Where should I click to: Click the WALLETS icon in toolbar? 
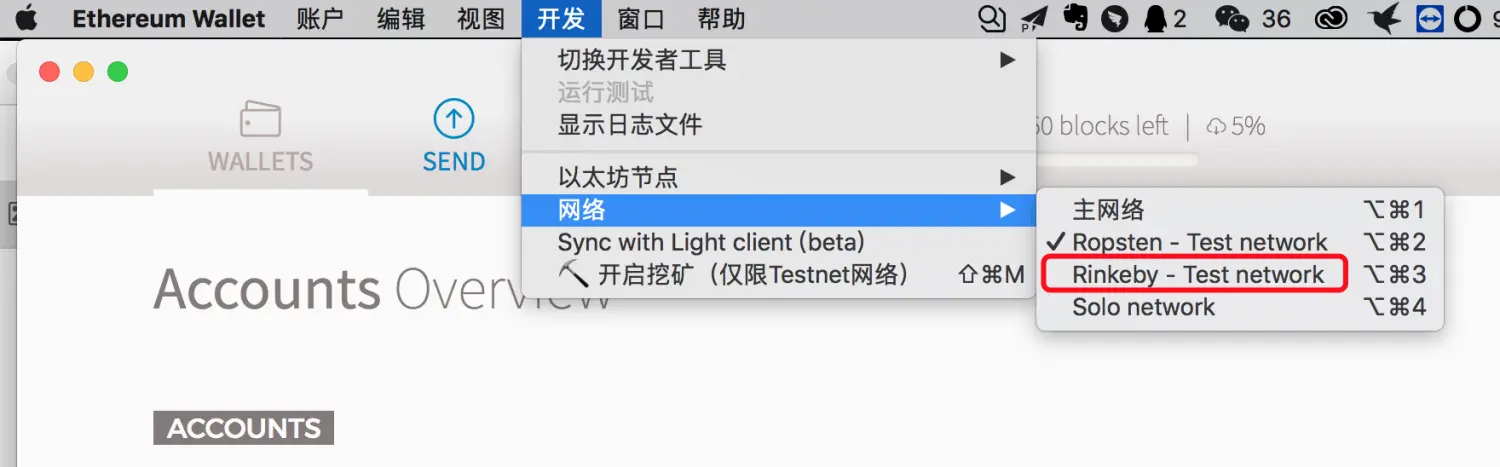260,121
